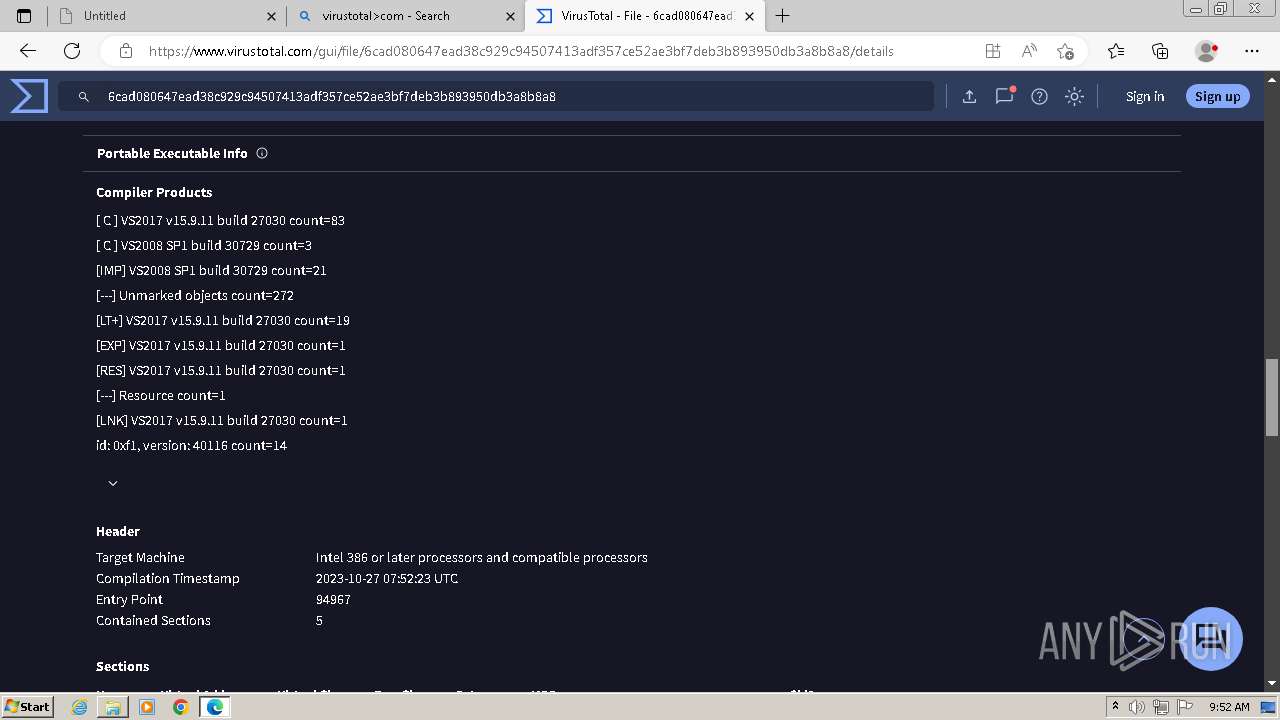
Task: Open the browser Settings and more menu
Action: click(x=1252, y=51)
